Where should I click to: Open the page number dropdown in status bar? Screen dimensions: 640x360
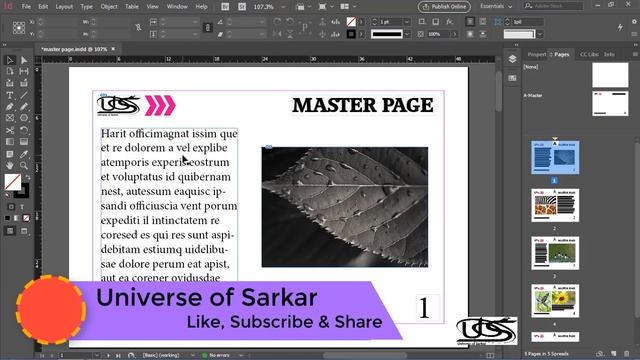click(96, 356)
